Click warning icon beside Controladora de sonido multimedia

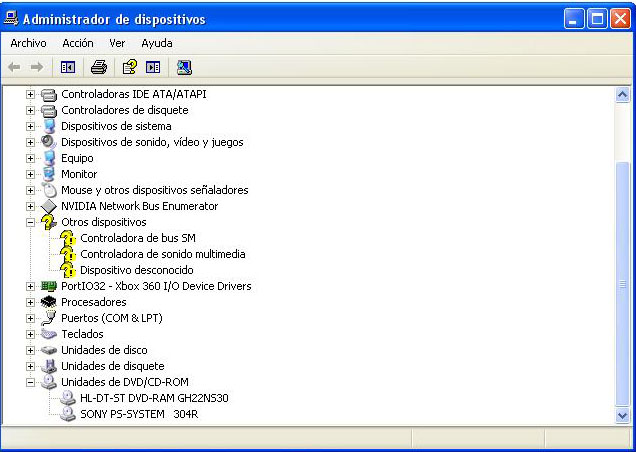[x=68, y=254]
